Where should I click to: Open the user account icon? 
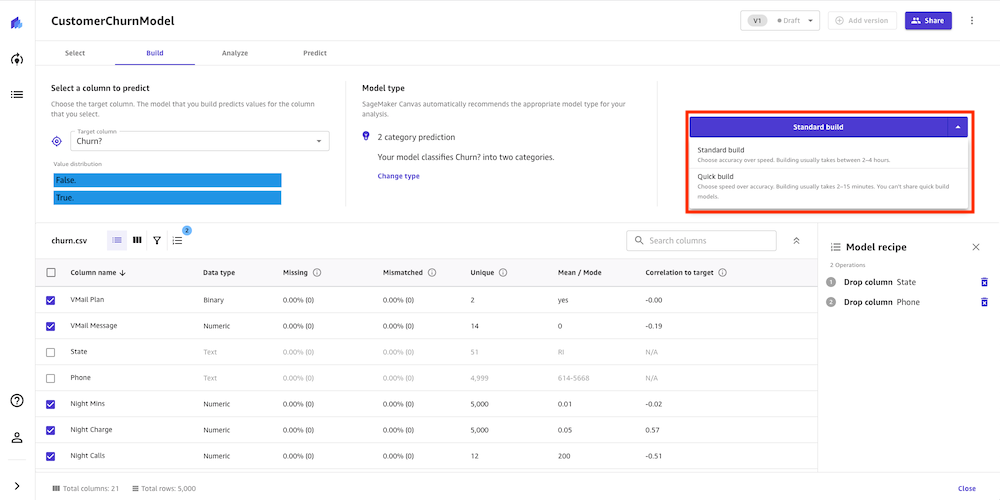click(x=17, y=438)
